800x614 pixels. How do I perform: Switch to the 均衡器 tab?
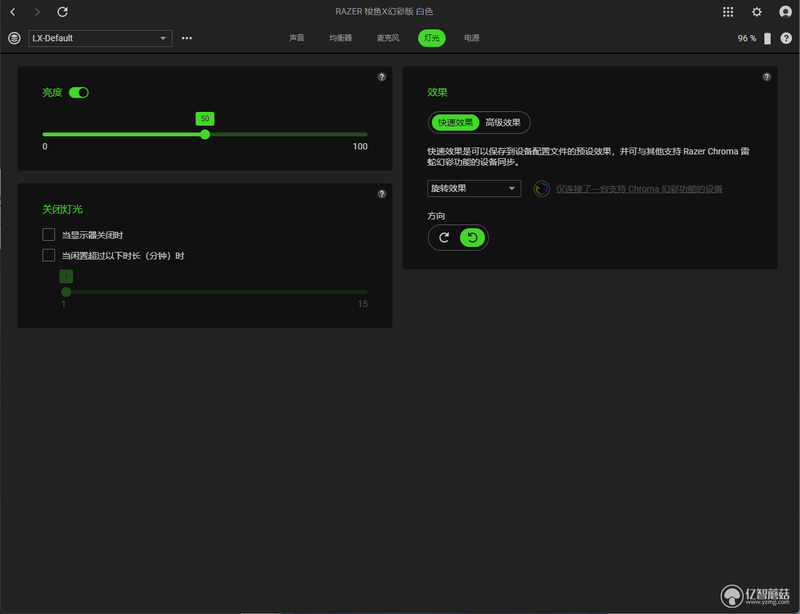point(340,38)
